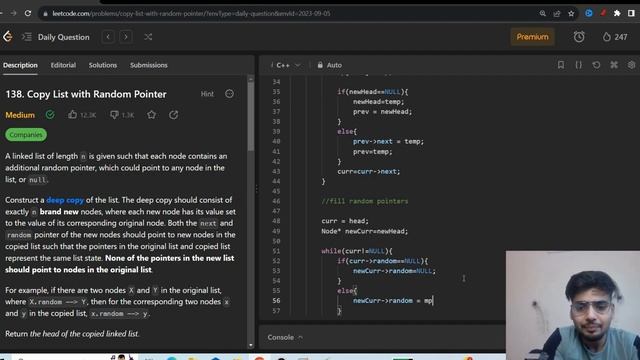Open browser zoom magnifier icon

pyautogui.click(x=542, y=13)
